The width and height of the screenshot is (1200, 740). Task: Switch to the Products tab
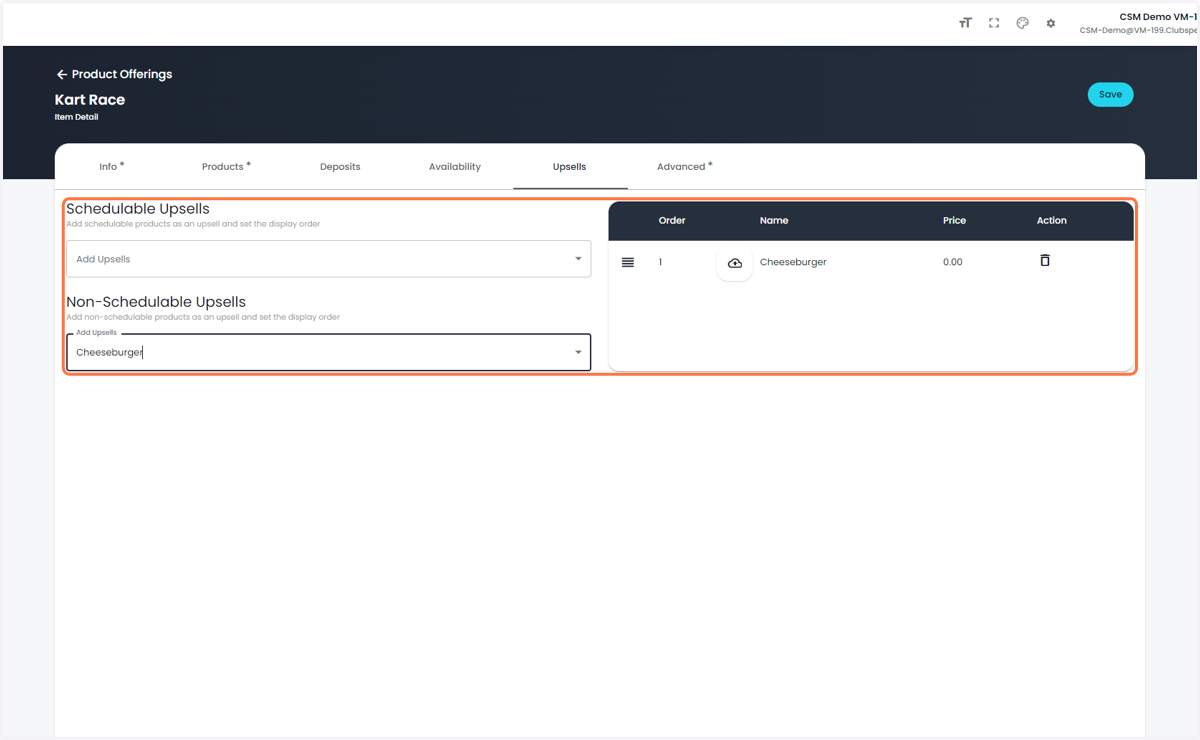226,167
